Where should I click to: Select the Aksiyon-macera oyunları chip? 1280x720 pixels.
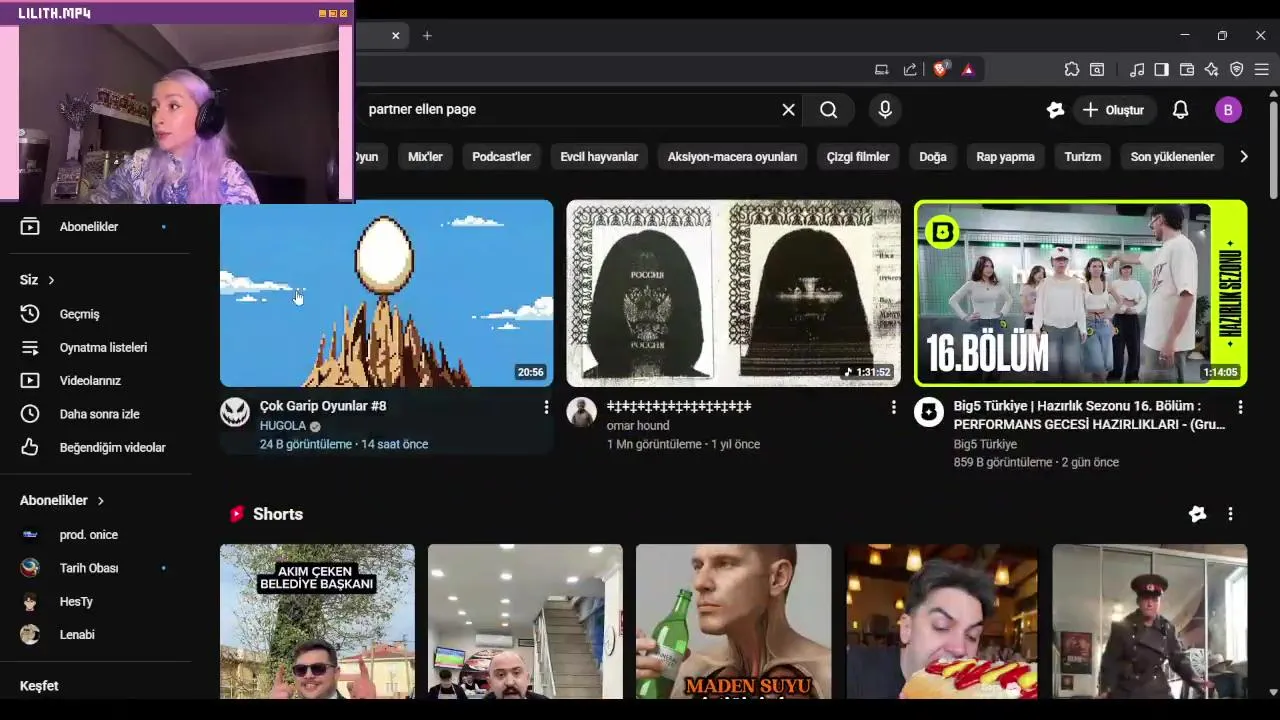point(732,157)
